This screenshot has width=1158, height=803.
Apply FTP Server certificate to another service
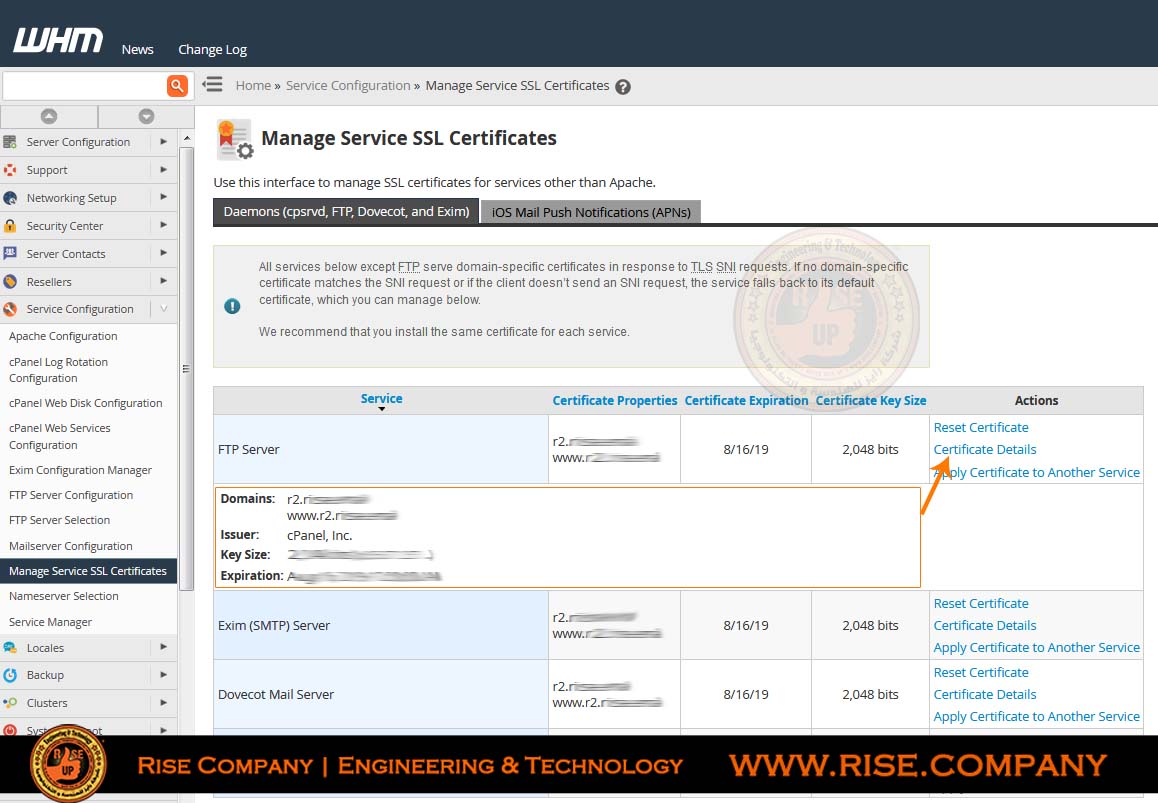coord(1037,473)
